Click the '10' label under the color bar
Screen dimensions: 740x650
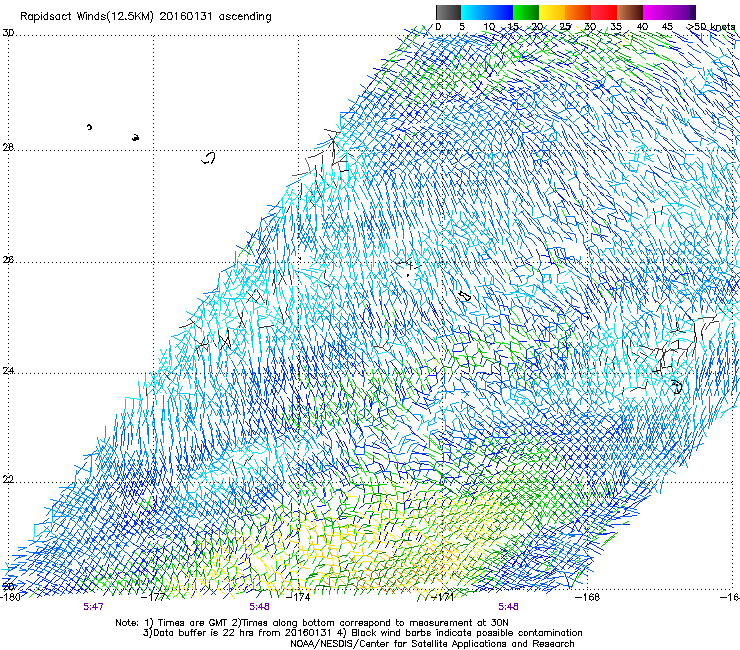click(489, 27)
